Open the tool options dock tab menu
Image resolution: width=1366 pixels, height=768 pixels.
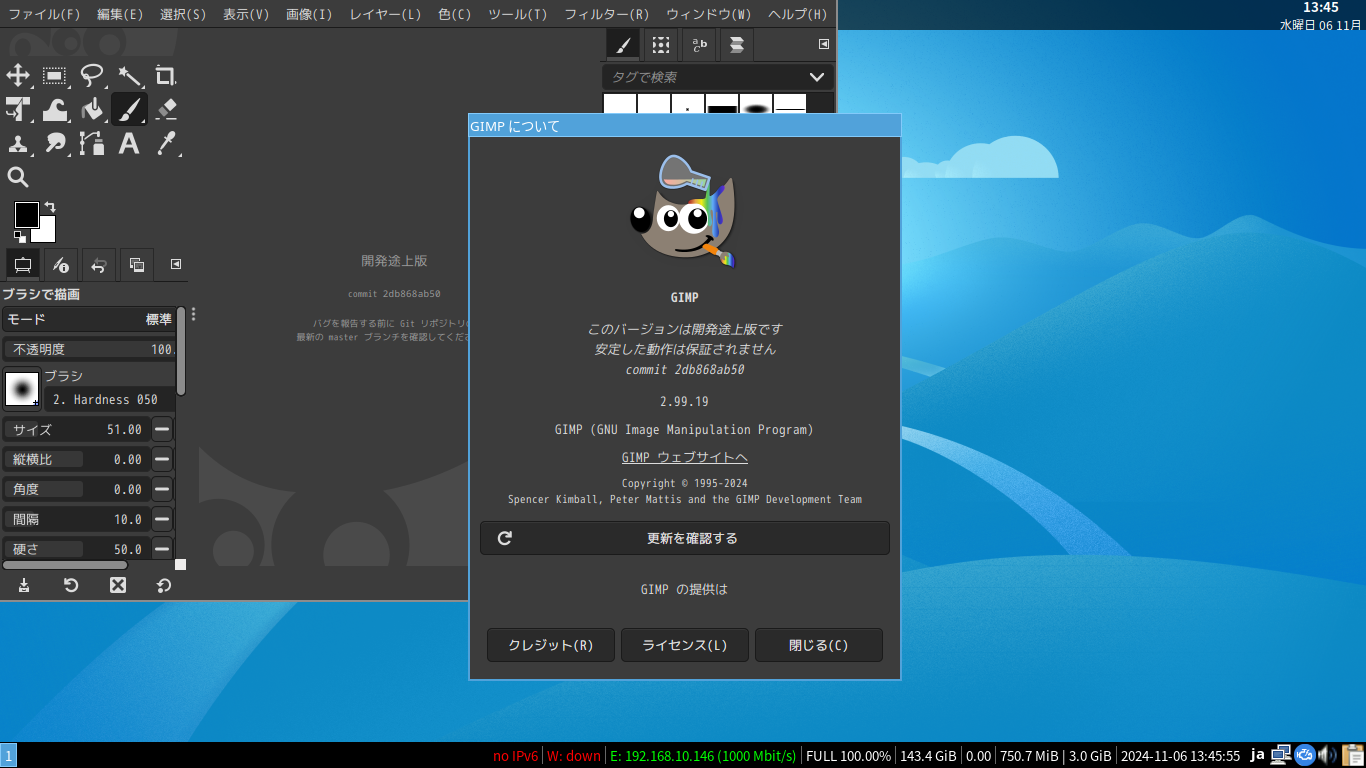click(176, 265)
